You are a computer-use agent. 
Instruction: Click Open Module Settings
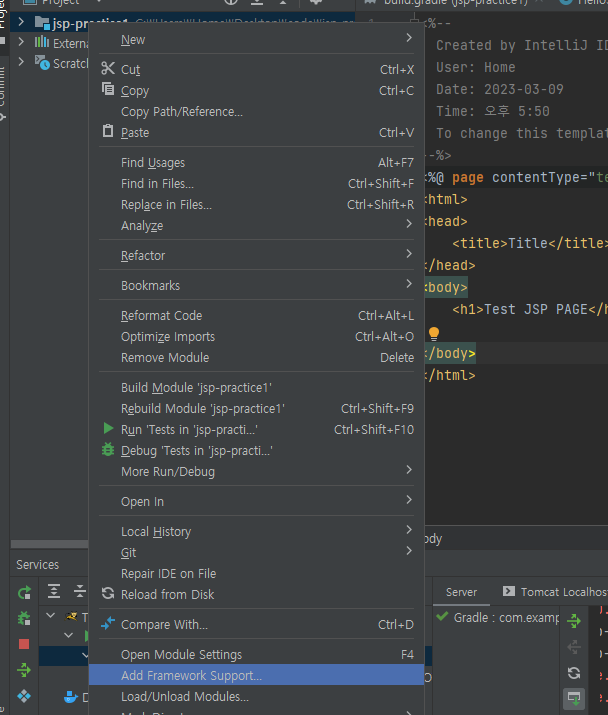256,655
